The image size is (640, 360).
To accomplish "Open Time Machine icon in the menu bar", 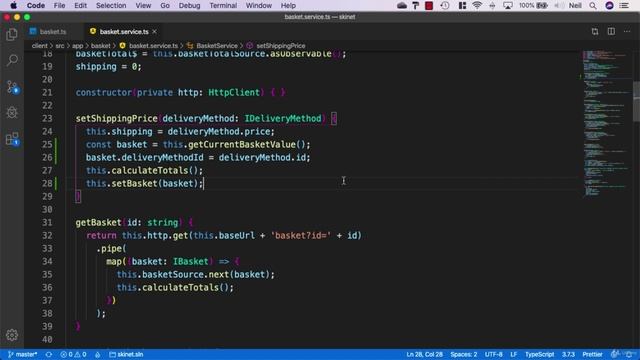I will click(445, 5).
